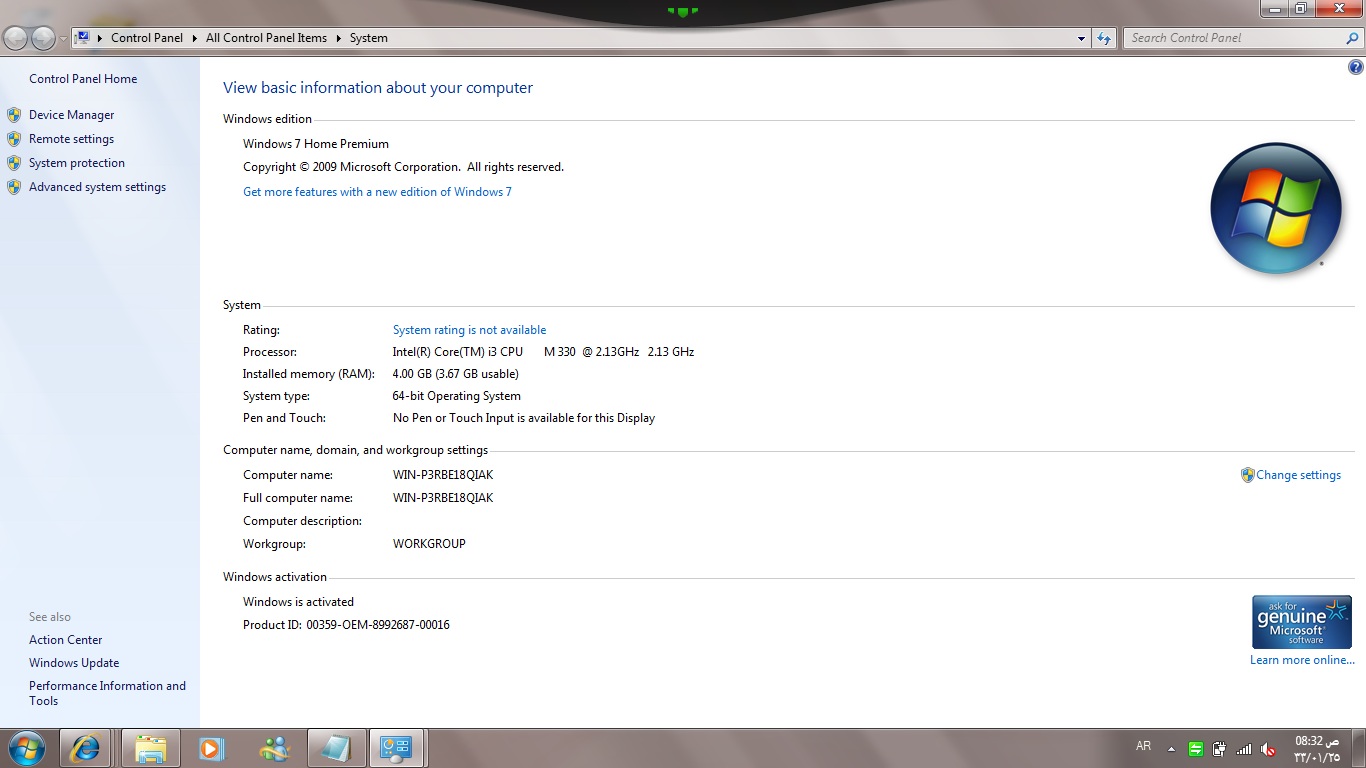This screenshot has width=1366, height=768.
Task: Click the Show desktop strip
Action: 1358,749
